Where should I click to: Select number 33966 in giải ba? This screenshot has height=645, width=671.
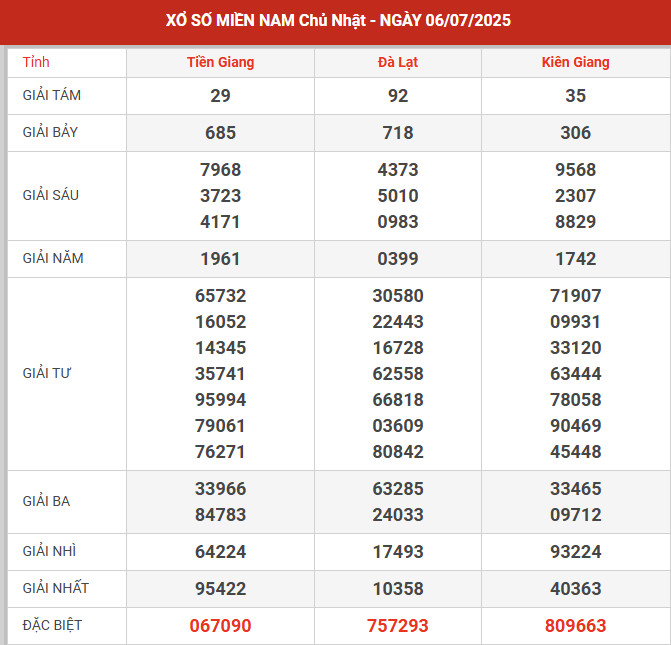pyautogui.click(x=220, y=489)
